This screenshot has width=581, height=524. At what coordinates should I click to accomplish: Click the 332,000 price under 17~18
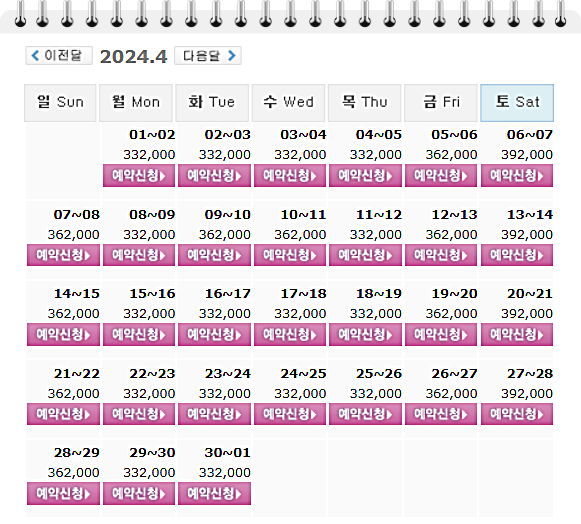click(300, 314)
